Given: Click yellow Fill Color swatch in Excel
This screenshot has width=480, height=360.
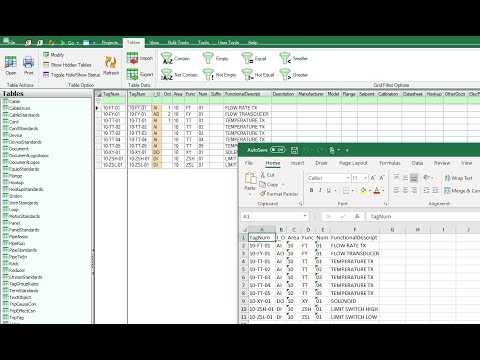Looking at the screenshot, I should [363, 191].
